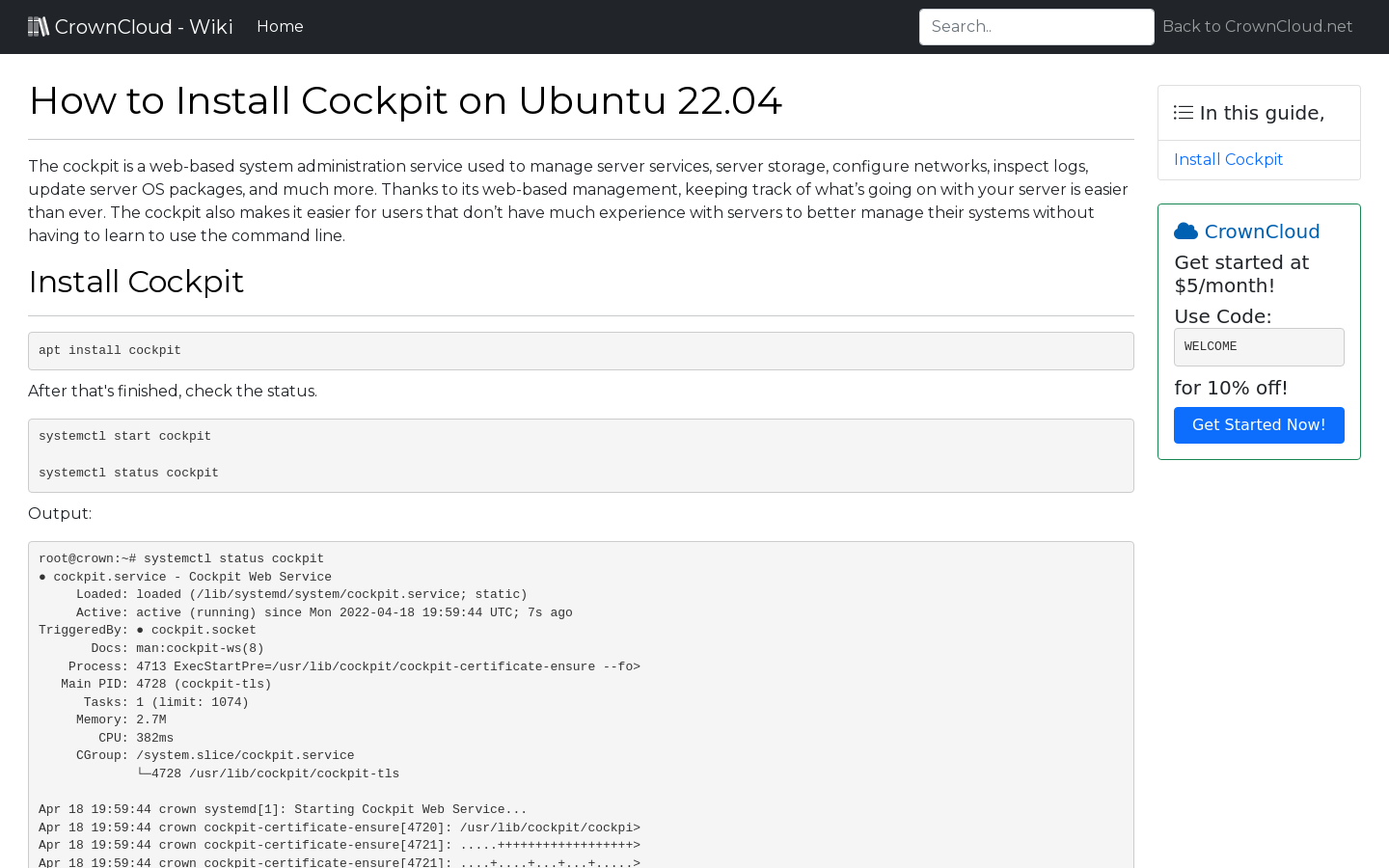Click the "for 10% off!" text

pyautogui.click(x=1231, y=388)
